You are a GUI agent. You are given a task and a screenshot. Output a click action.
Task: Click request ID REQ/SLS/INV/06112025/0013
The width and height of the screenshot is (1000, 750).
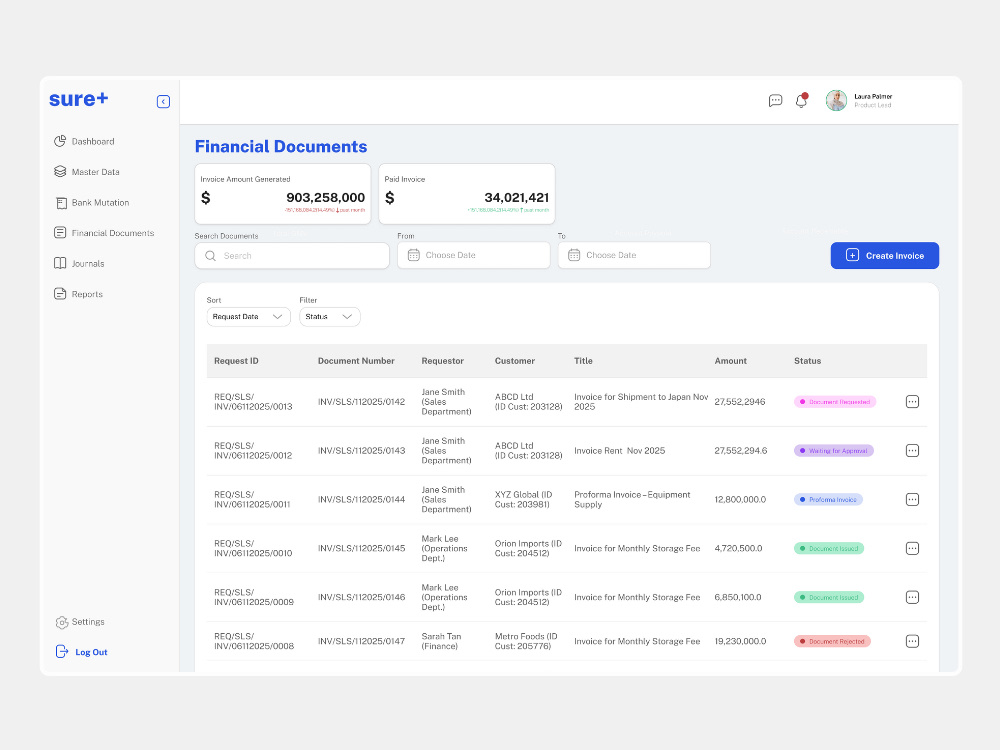tap(253, 402)
